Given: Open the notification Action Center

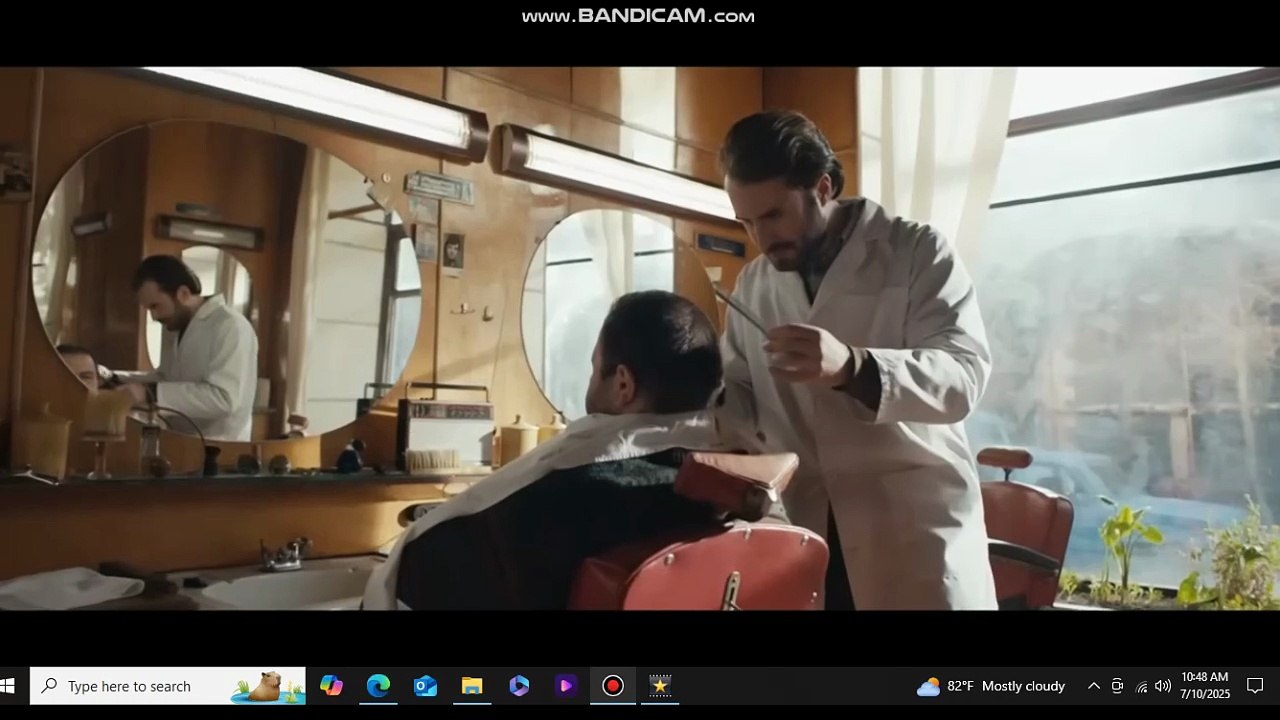Looking at the screenshot, I should tap(1255, 686).
